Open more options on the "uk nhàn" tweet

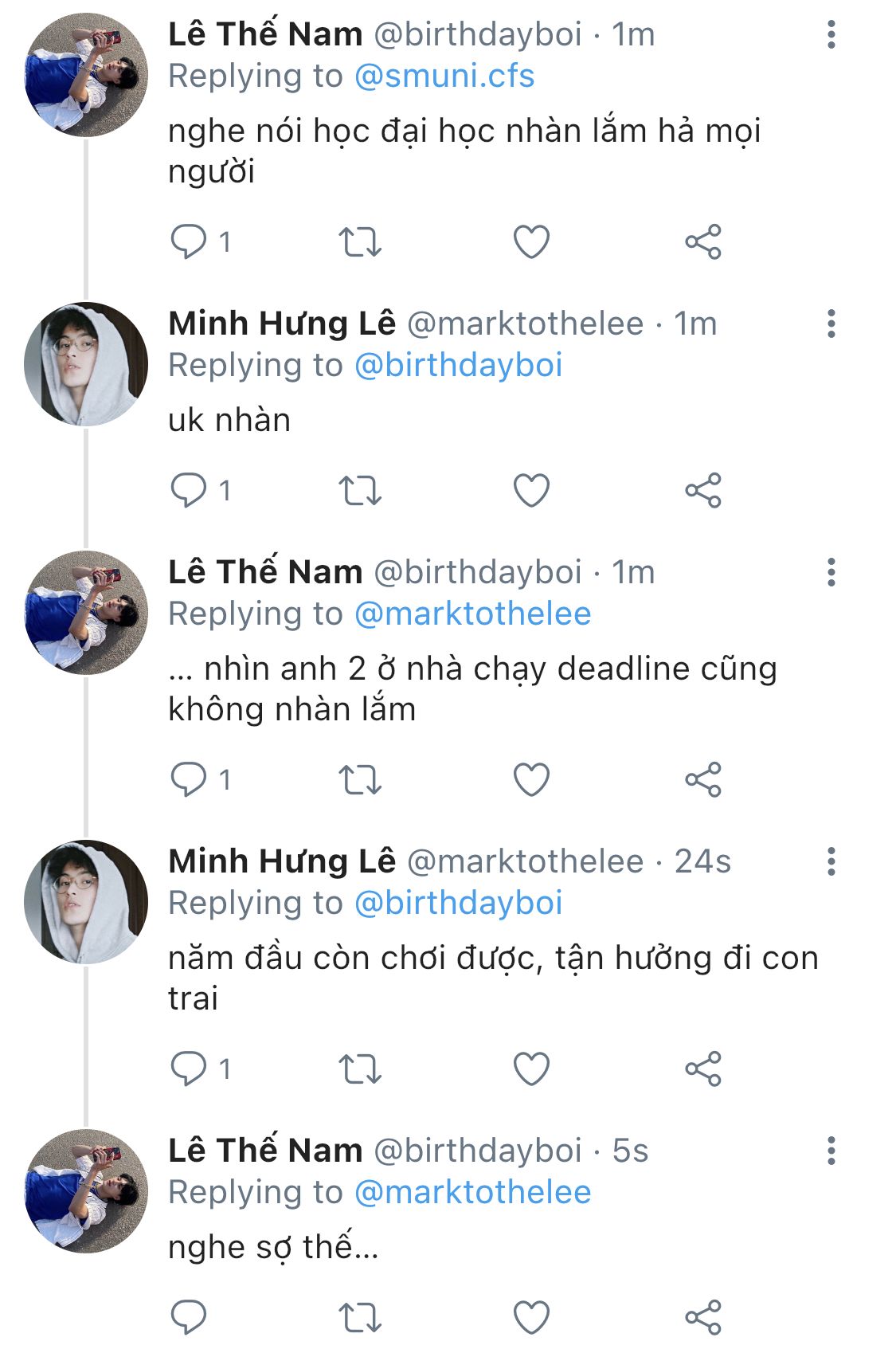pos(831,324)
